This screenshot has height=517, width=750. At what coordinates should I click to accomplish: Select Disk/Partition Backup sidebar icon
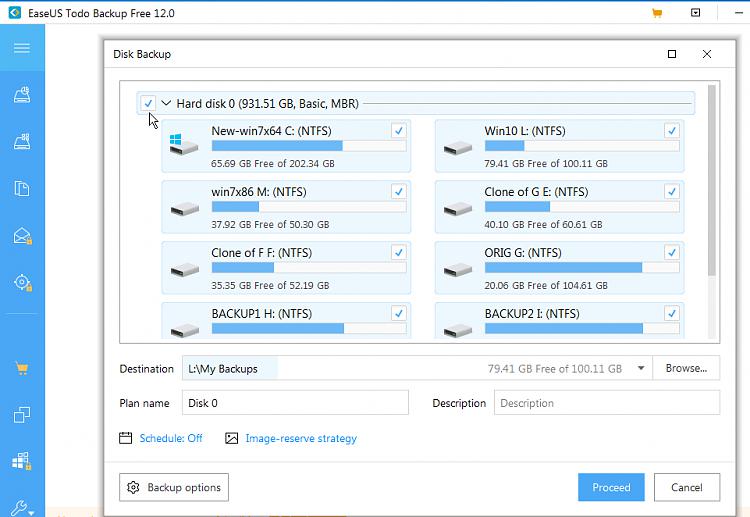(22, 95)
